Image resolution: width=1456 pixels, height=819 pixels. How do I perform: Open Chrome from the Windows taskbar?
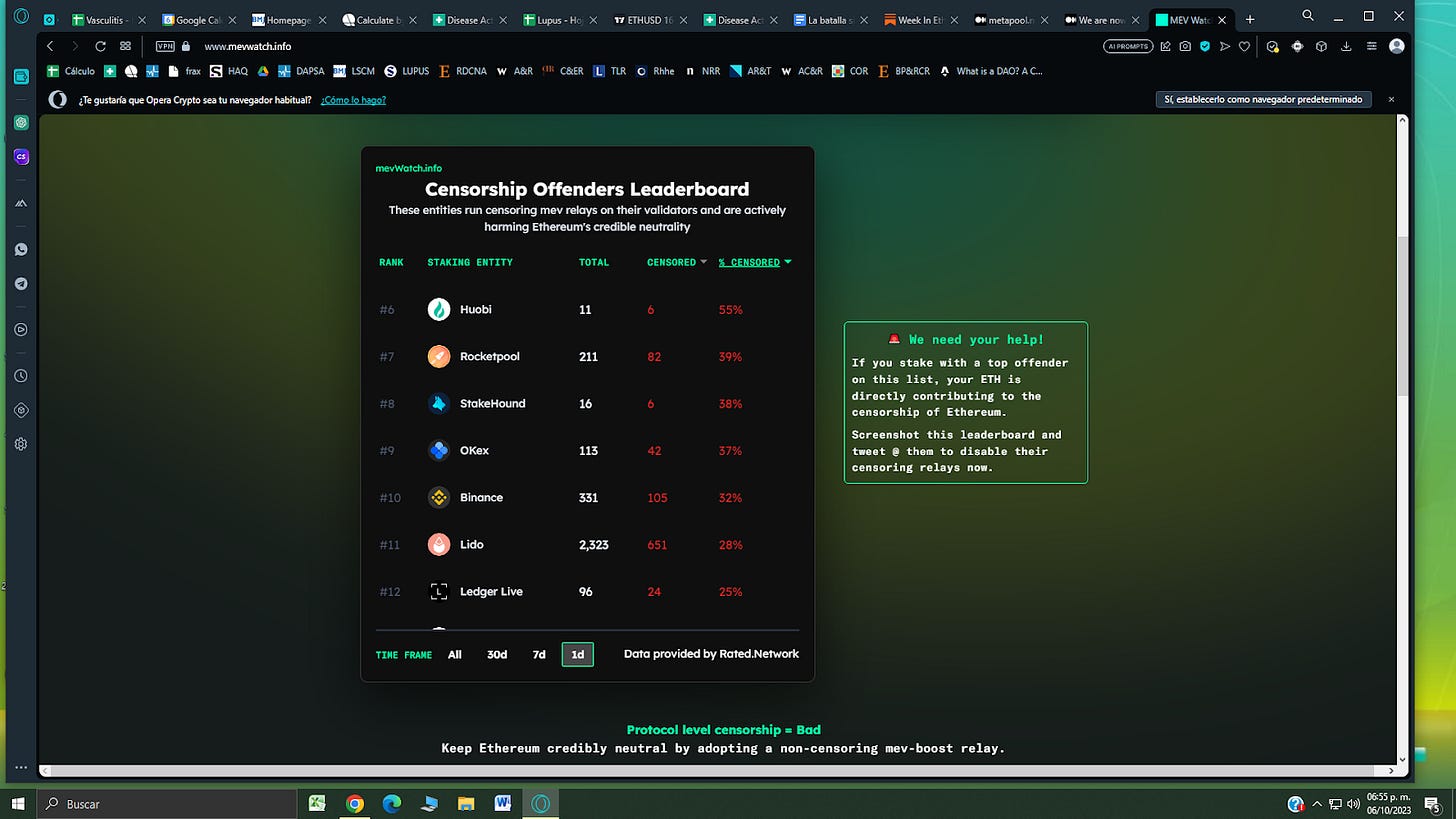point(354,804)
